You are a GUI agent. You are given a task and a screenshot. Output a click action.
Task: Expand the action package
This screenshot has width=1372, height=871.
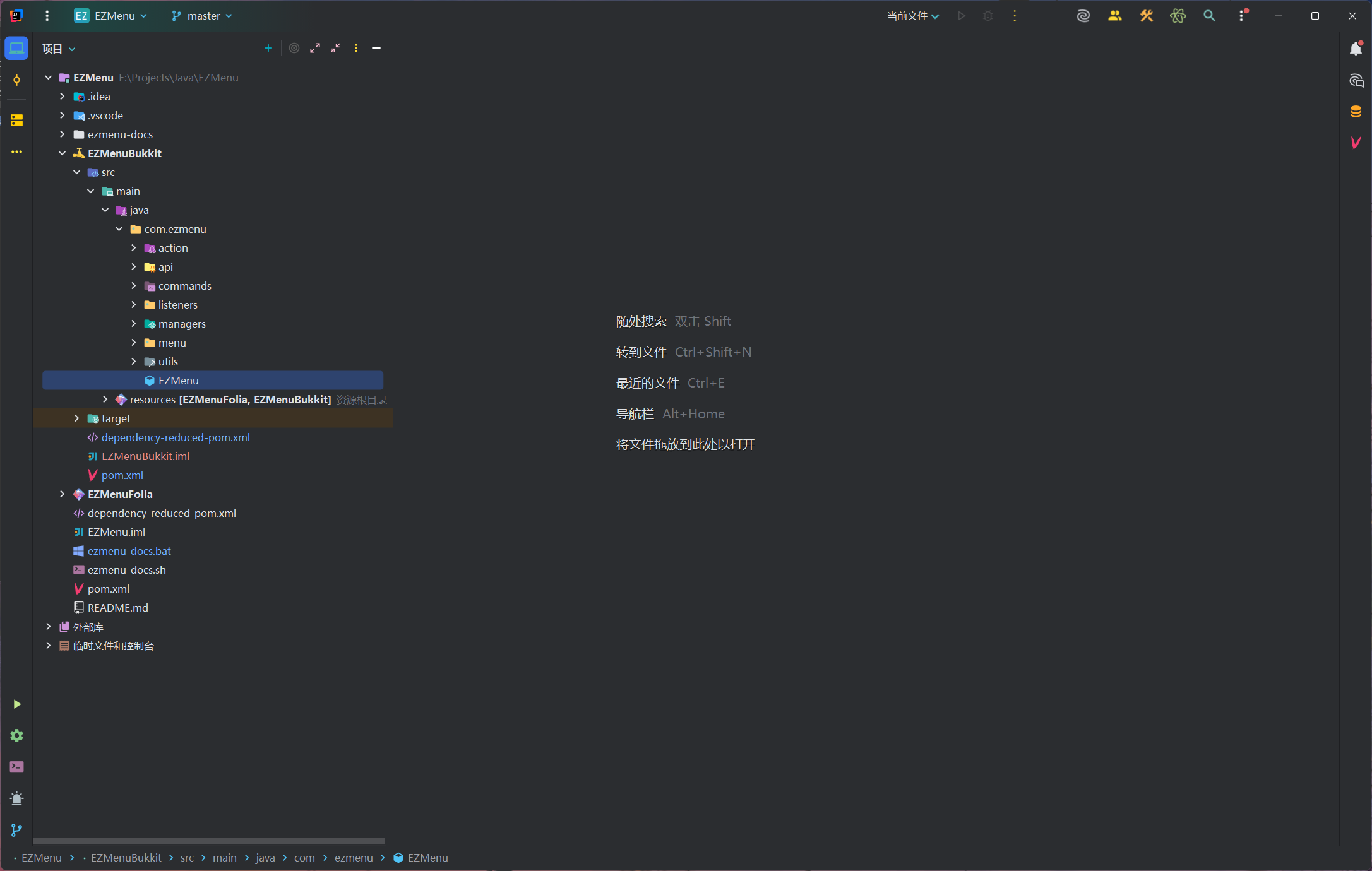[133, 248]
